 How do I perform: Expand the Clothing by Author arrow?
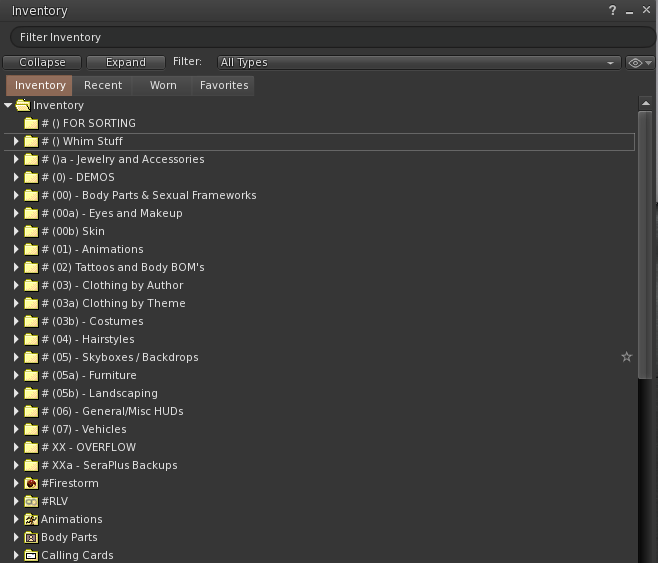click(x=16, y=285)
